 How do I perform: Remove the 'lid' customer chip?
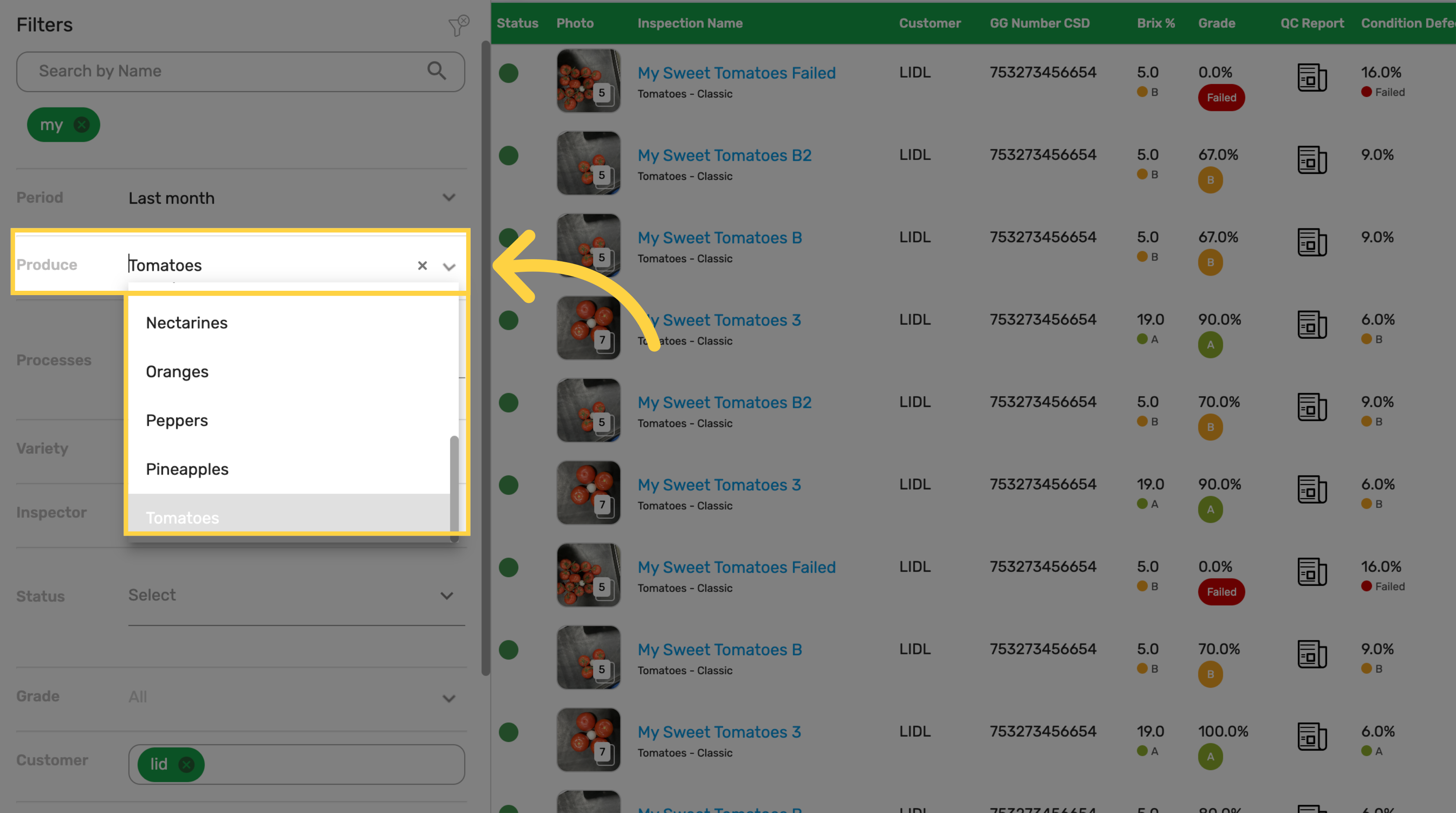[x=186, y=764]
